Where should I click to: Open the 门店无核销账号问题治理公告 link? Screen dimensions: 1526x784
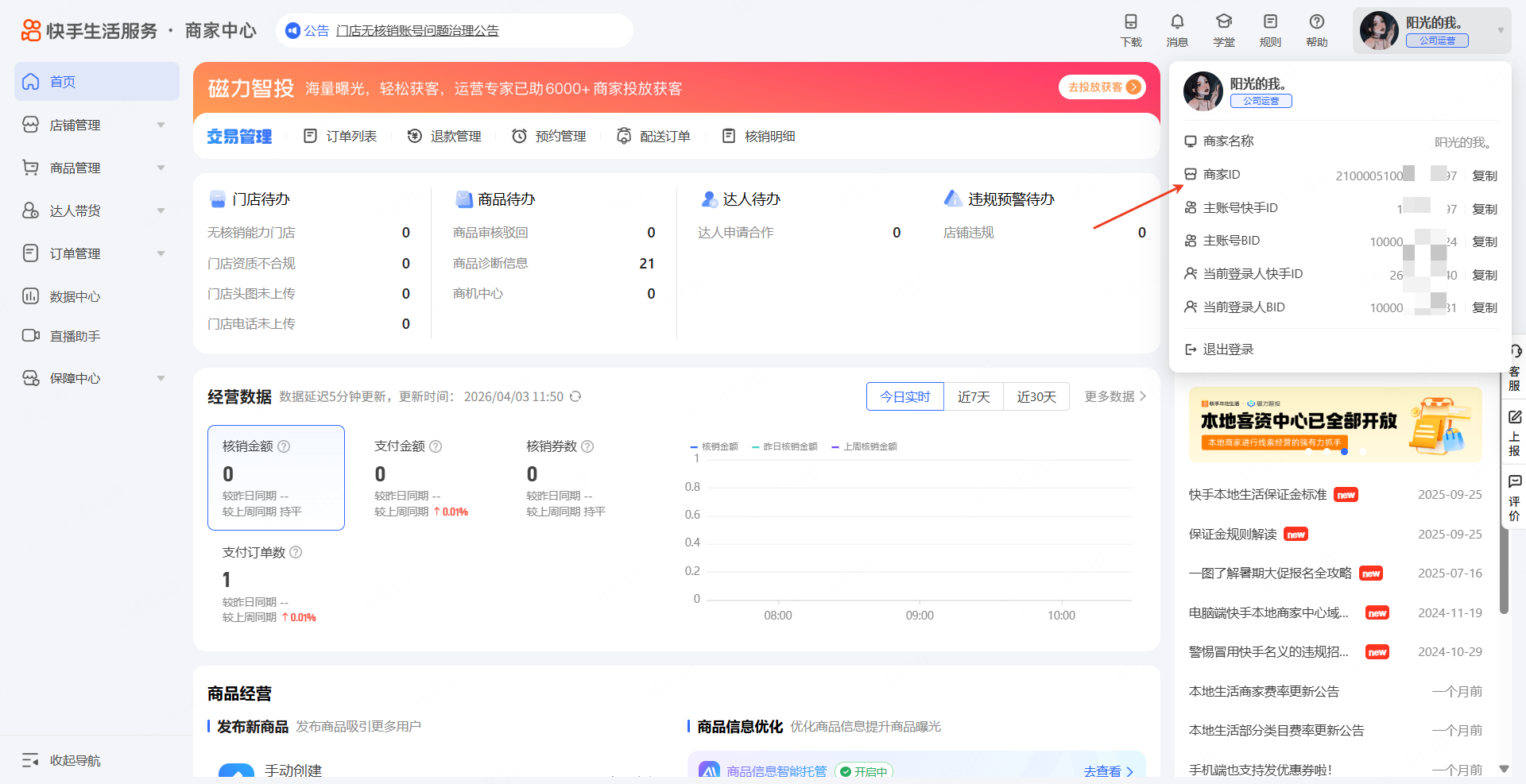coord(417,30)
